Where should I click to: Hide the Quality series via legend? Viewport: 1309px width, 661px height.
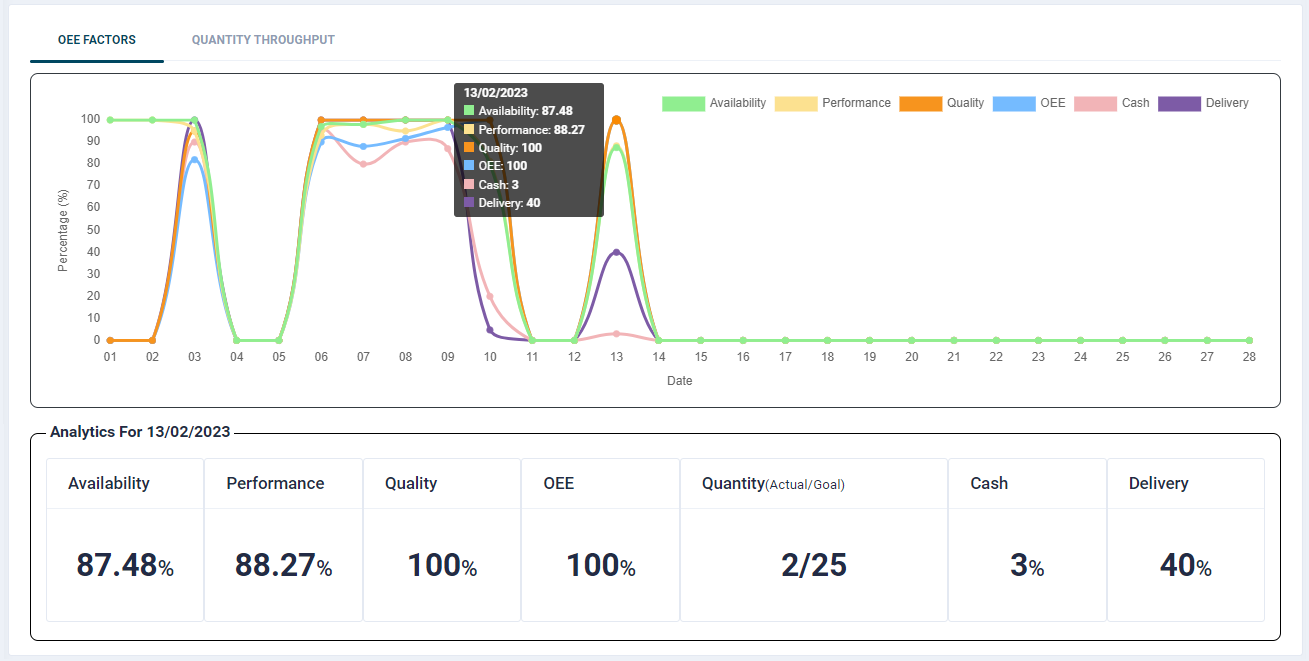[x=941, y=103]
